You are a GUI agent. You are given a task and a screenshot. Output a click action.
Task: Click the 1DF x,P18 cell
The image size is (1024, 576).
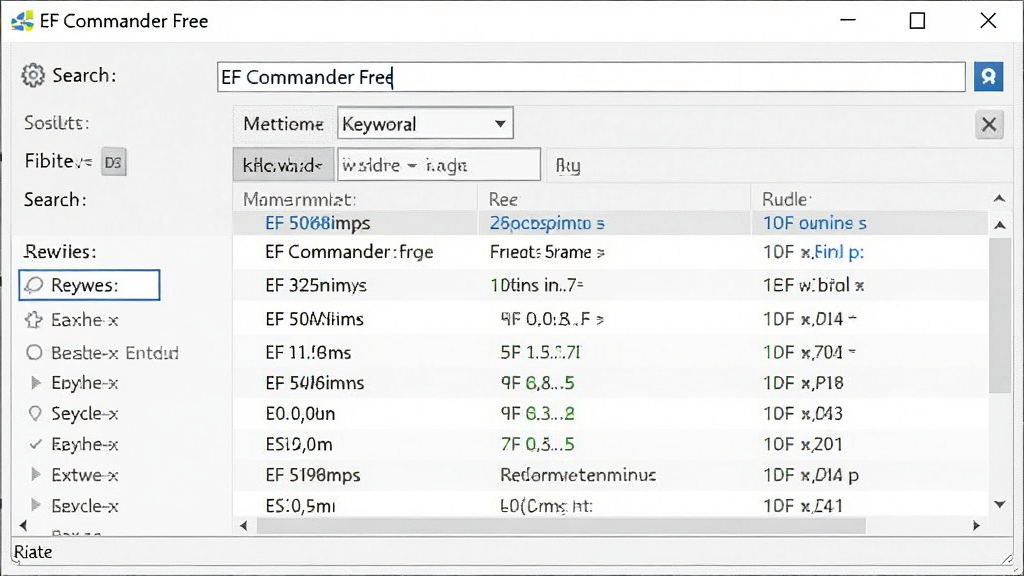[803, 383]
